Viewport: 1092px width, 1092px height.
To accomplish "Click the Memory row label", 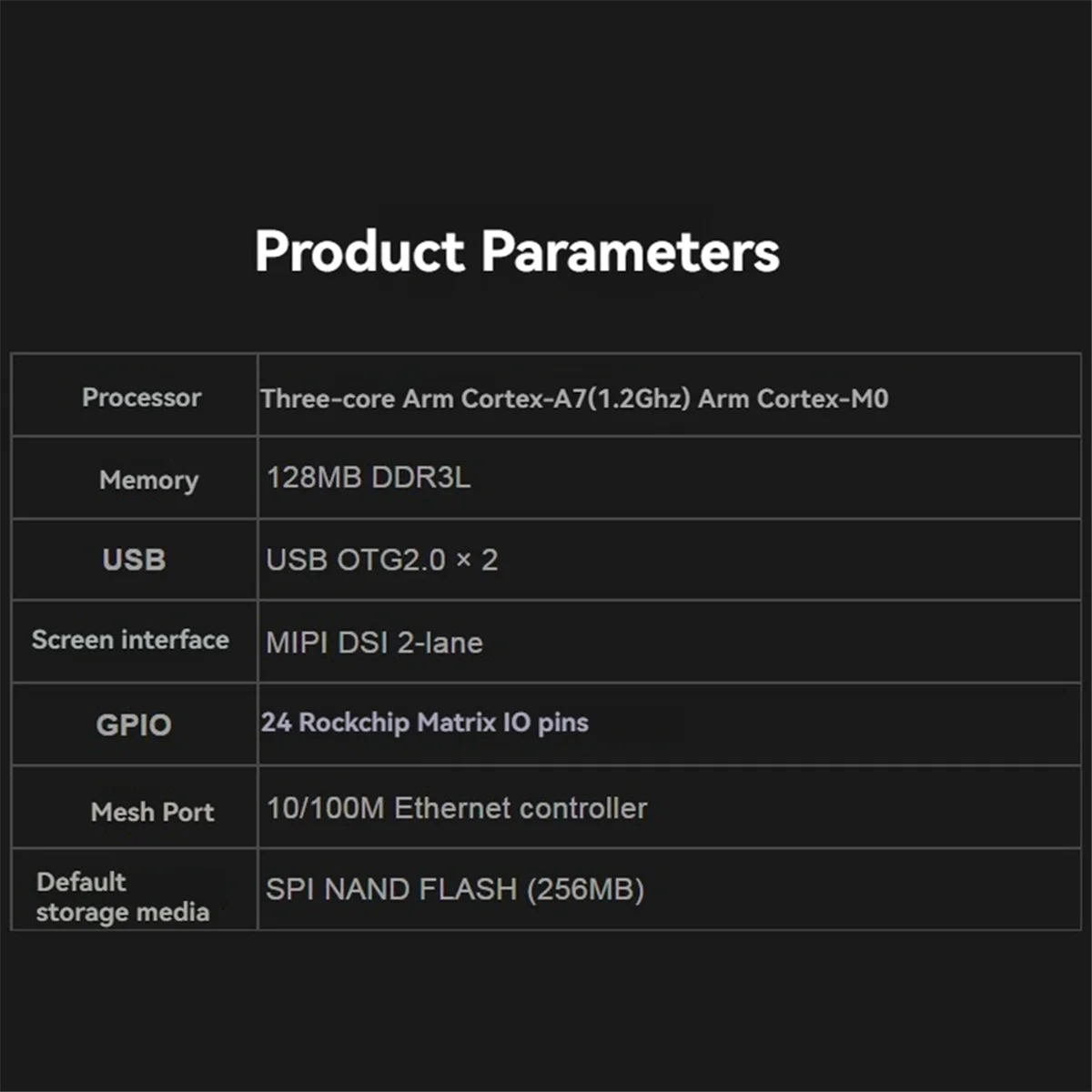I will (148, 480).
